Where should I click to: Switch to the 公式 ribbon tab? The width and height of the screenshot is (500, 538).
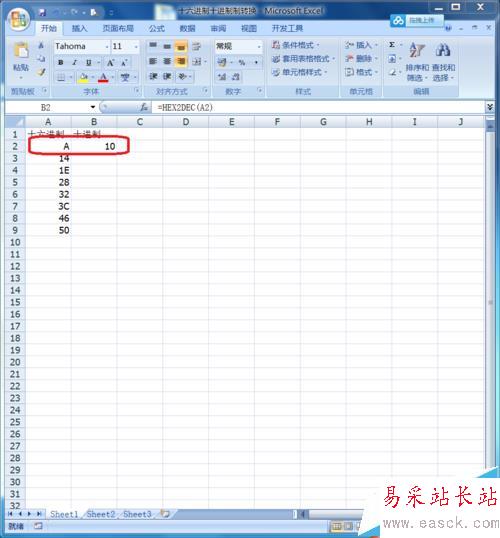[x=157, y=28]
